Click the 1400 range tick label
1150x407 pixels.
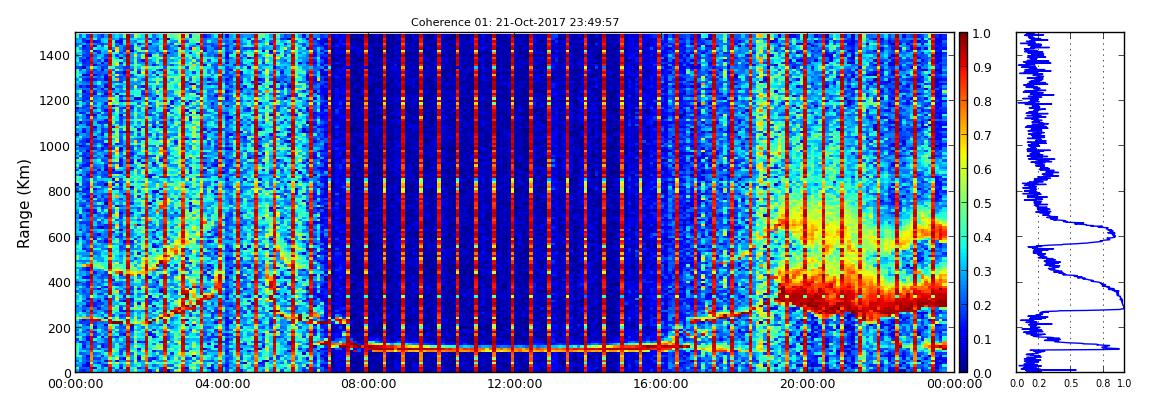[x=54, y=55]
